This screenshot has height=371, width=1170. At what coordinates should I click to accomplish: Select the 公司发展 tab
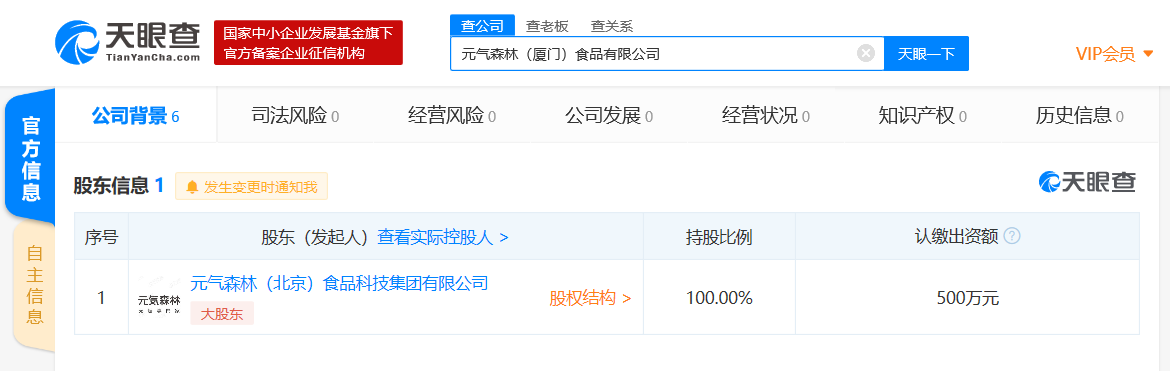609,116
